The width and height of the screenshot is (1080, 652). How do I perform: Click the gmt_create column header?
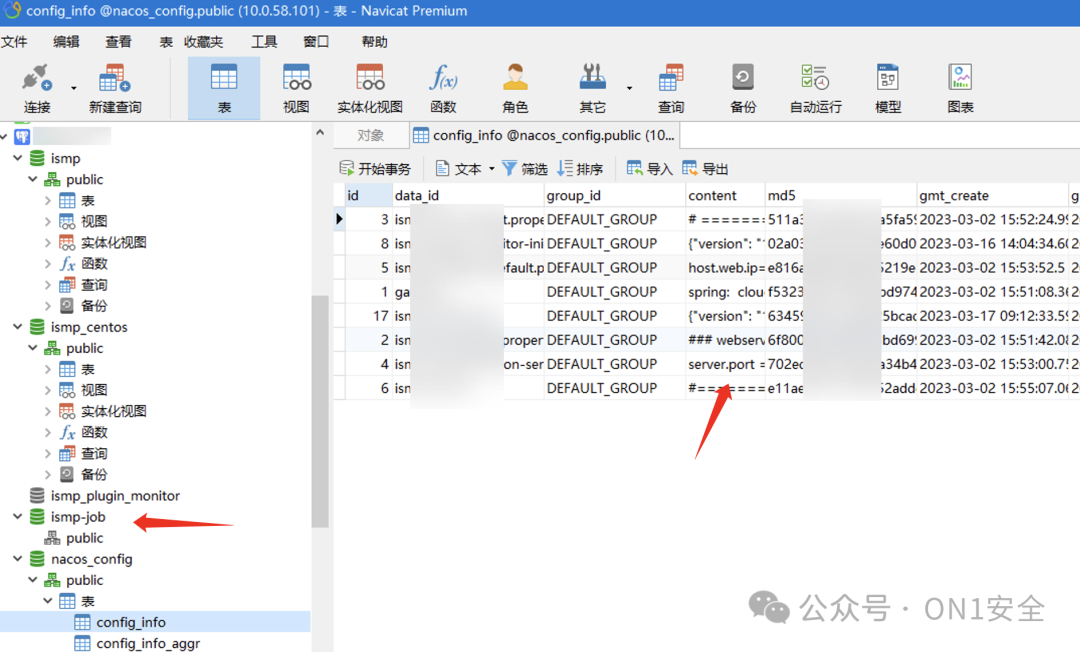pos(993,196)
